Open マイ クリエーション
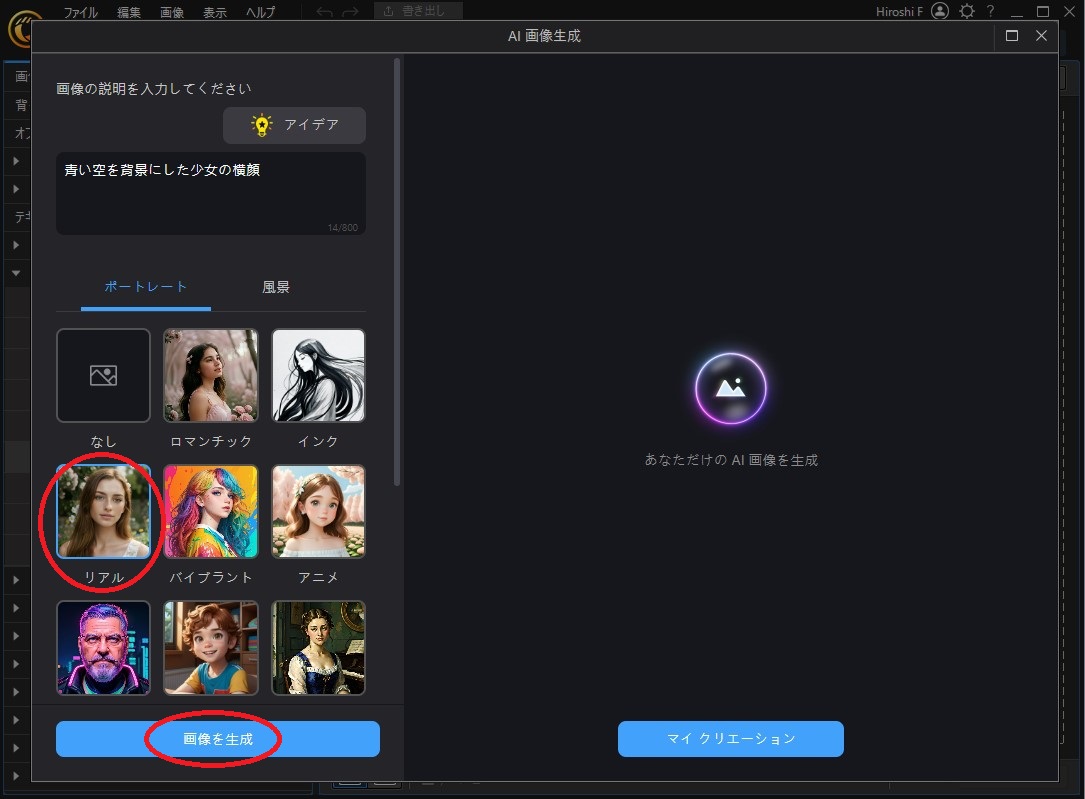Viewport: 1085px width, 799px height. point(731,739)
